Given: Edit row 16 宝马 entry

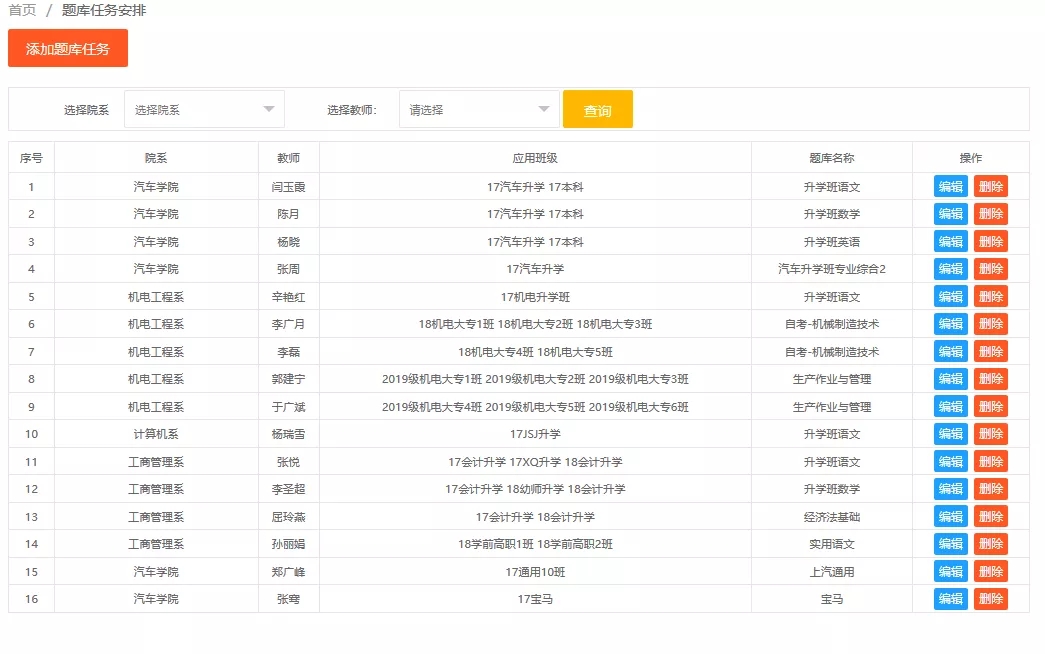Looking at the screenshot, I should click(x=950, y=599).
